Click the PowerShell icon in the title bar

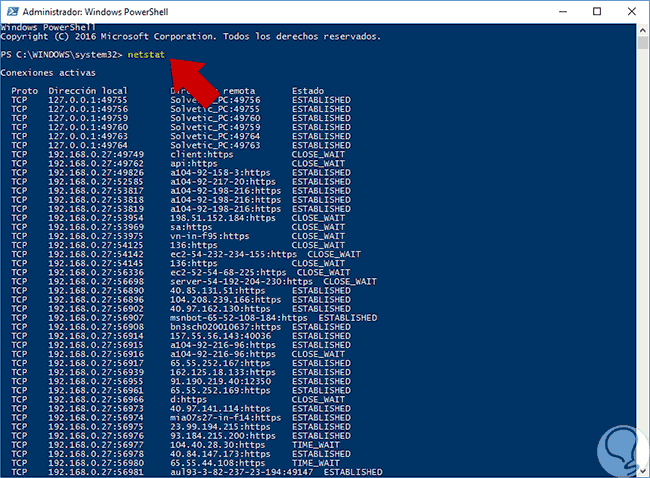pyautogui.click(x=13, y=11)
